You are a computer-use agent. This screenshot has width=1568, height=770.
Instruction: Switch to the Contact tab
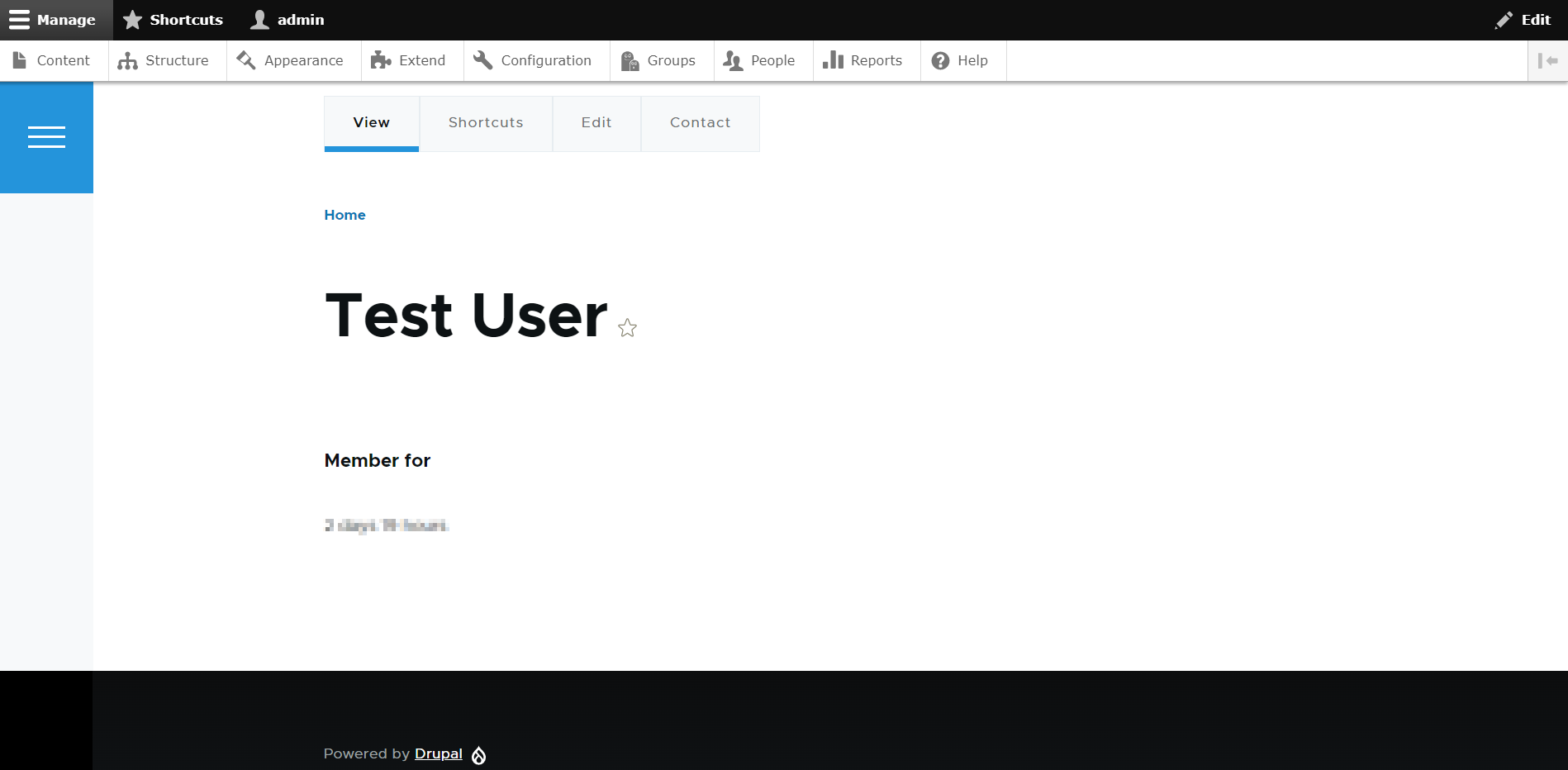pos(700,122)
